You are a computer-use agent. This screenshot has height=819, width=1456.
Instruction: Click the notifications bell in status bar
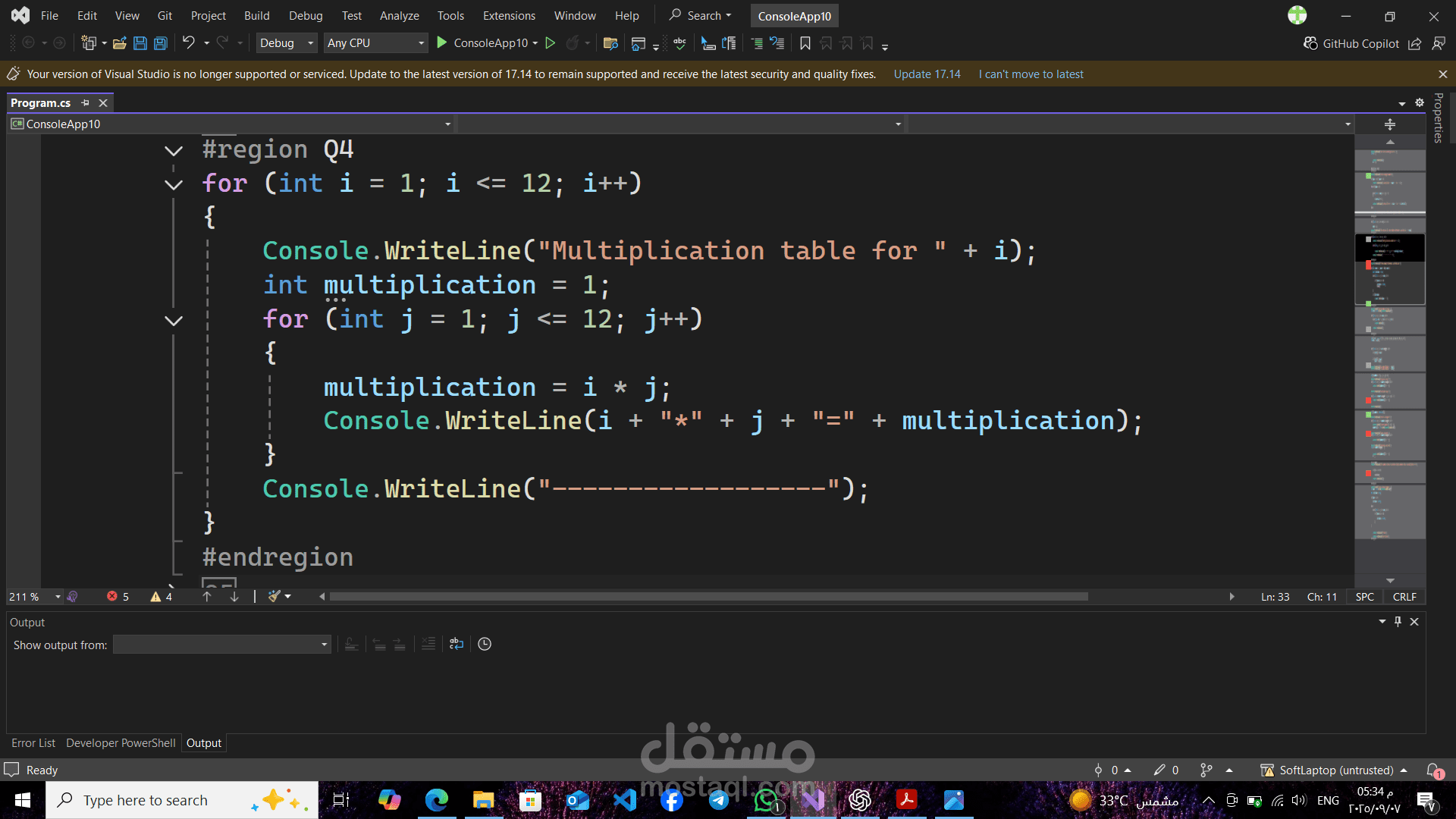pos(1434,770)
